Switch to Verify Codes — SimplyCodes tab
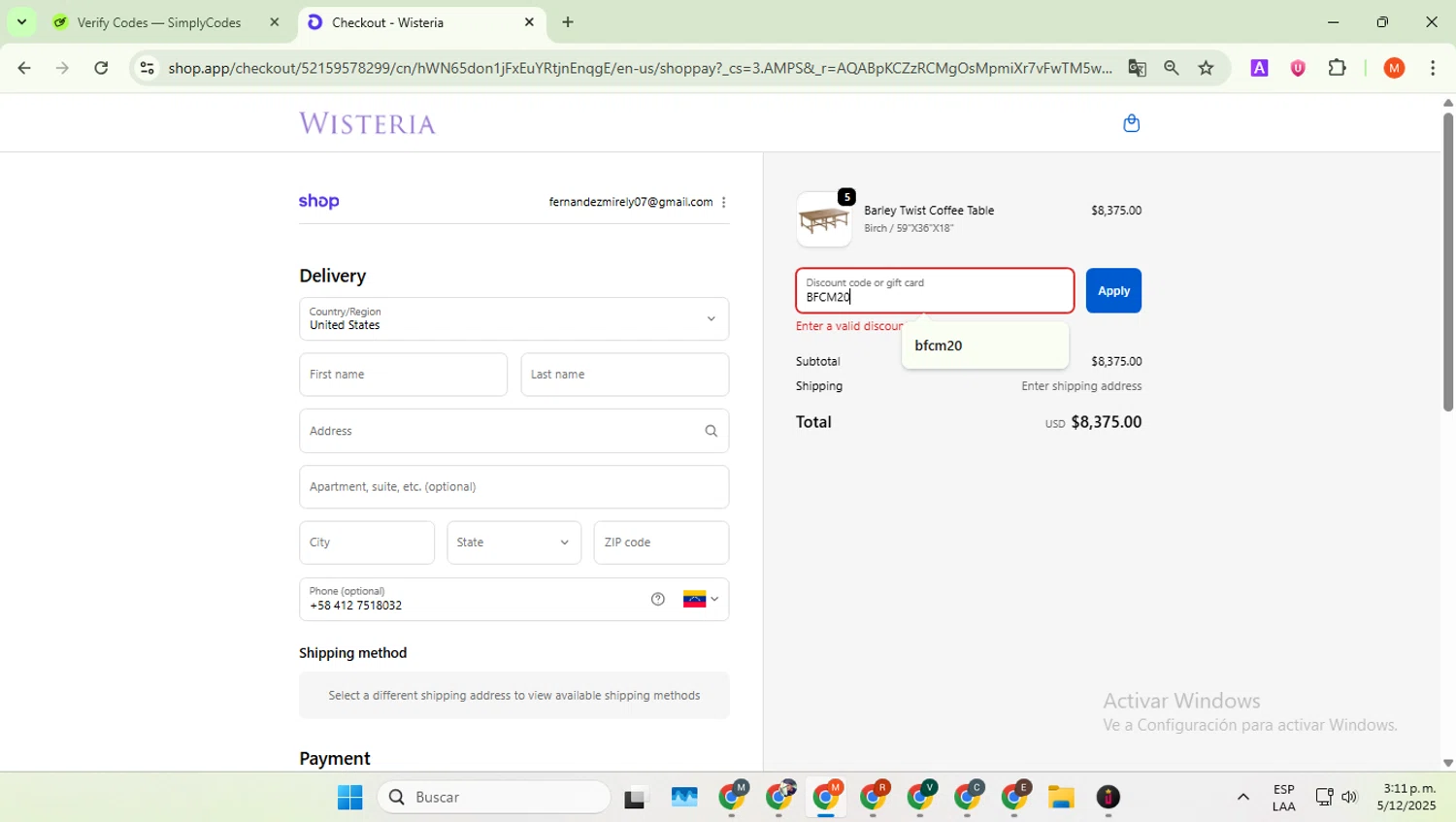 click(x=158, y=22)
